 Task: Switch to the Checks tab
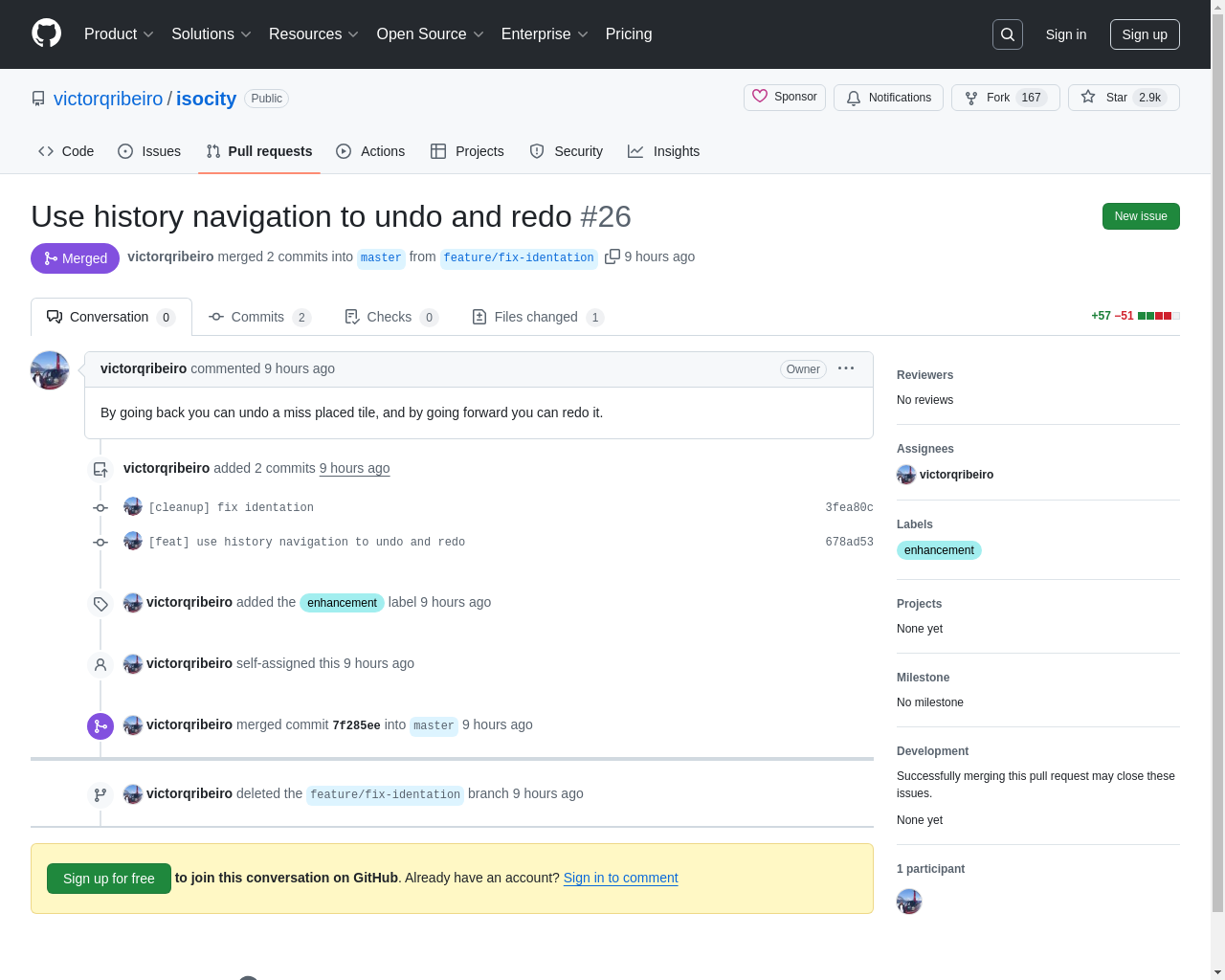390,317
